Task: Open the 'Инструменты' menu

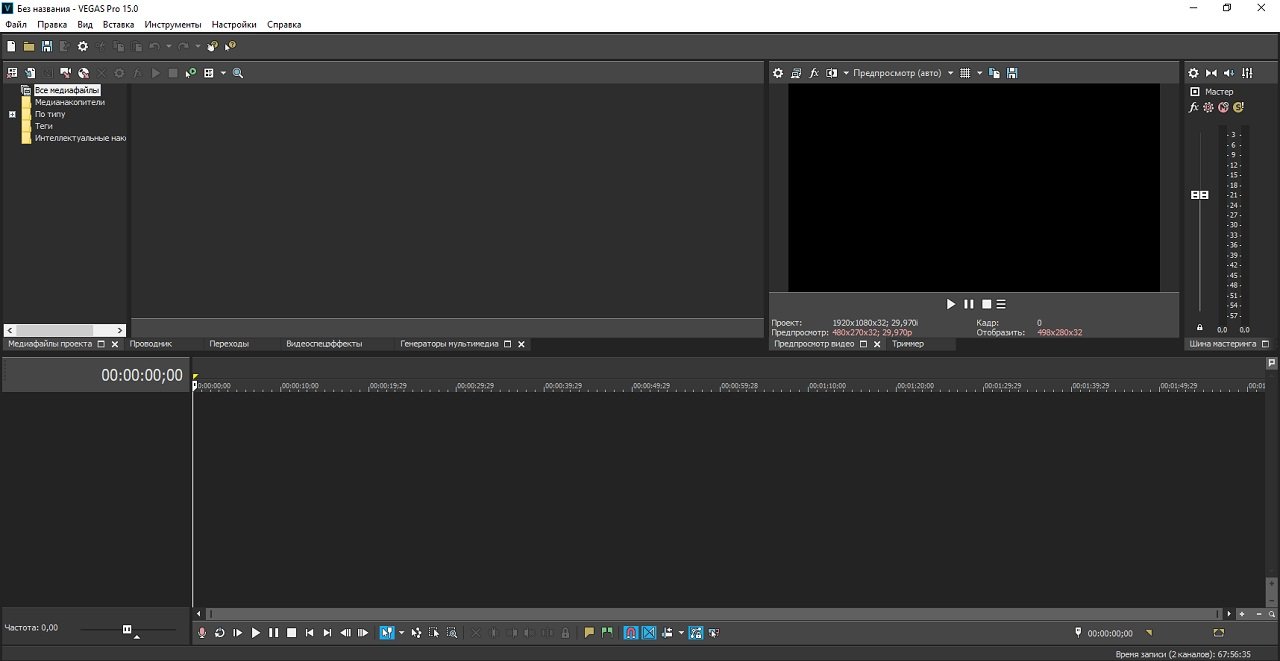Action: 172,24
